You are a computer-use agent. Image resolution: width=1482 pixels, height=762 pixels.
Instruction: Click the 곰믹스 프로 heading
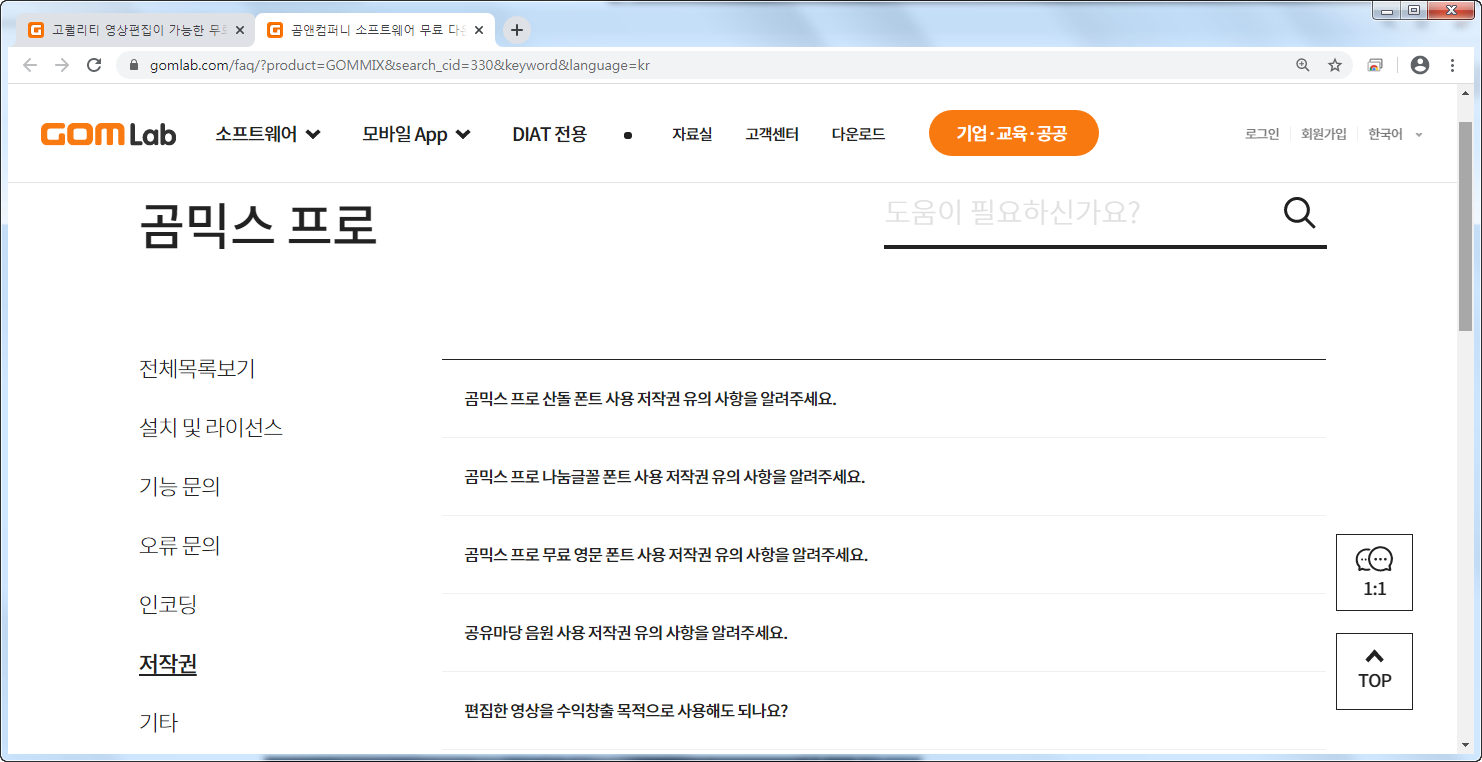click(x=258, y=225)
